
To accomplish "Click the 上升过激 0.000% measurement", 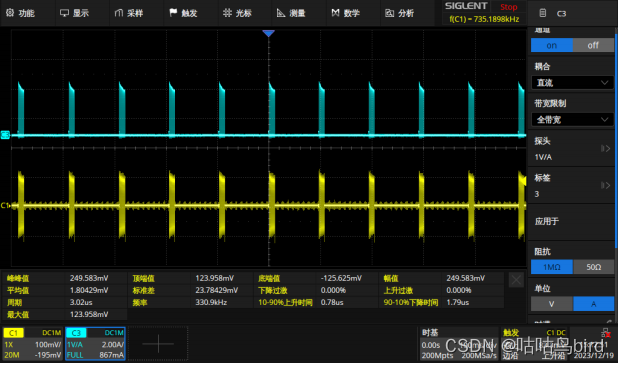I will tap(441, 290).
